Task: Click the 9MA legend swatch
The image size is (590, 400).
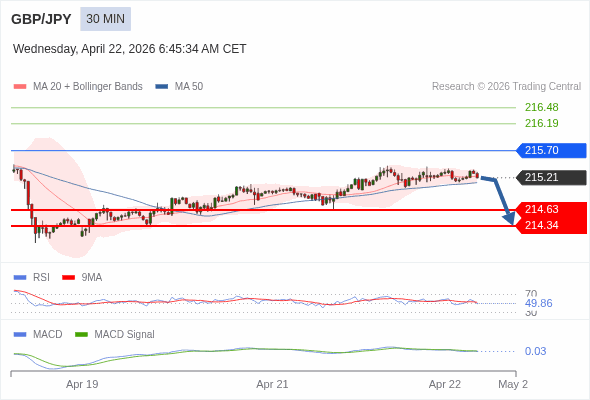Action: (x=68, y=278)
